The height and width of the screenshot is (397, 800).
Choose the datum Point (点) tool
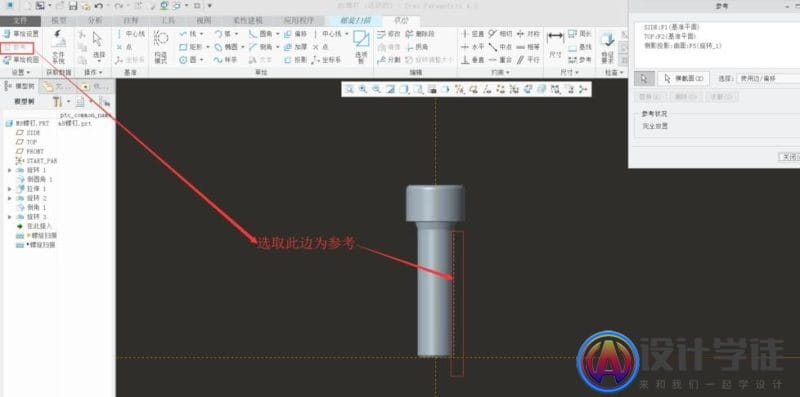124,47
